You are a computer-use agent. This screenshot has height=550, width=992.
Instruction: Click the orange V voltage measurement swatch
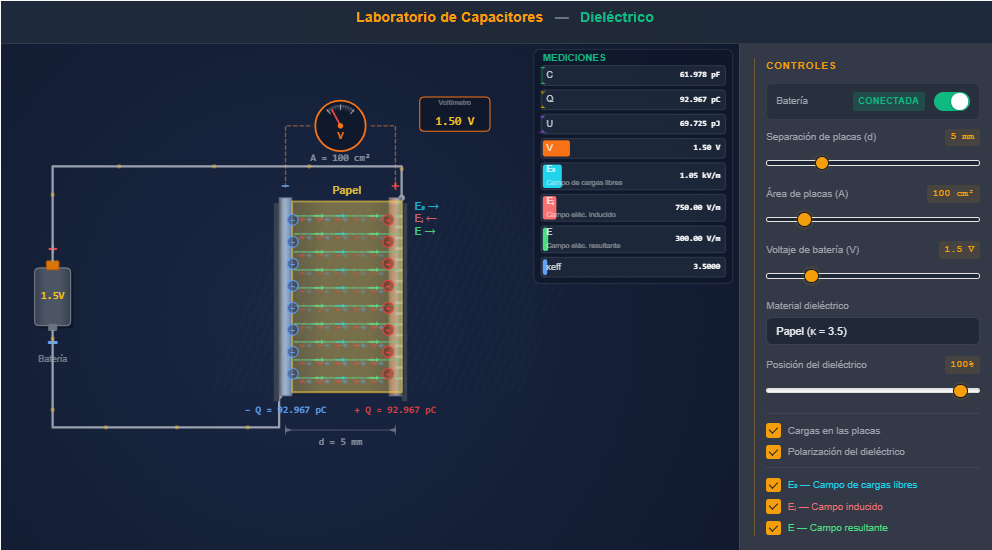click(x=556, y=148)
